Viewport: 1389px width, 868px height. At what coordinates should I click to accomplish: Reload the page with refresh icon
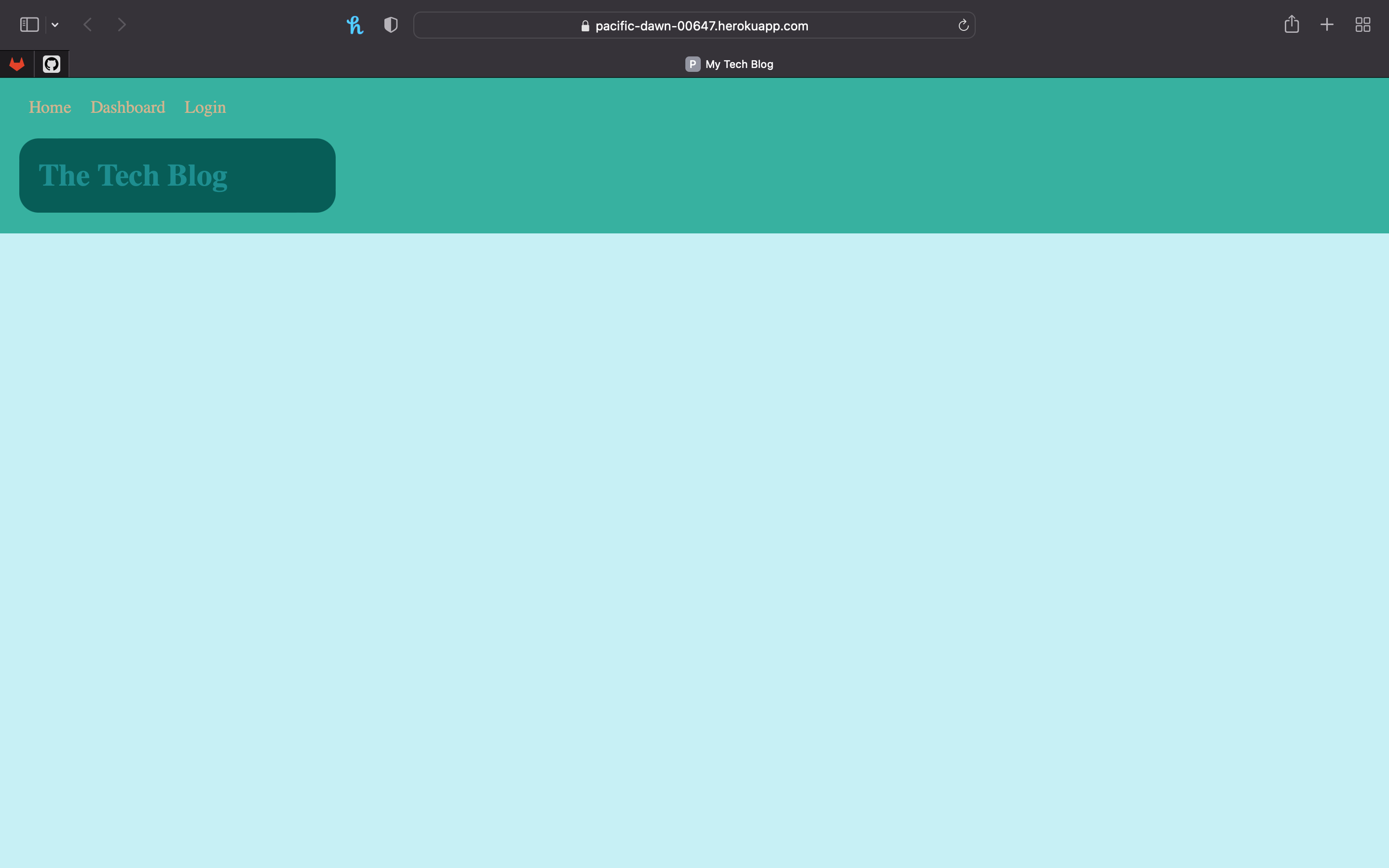tap(963, 25)
